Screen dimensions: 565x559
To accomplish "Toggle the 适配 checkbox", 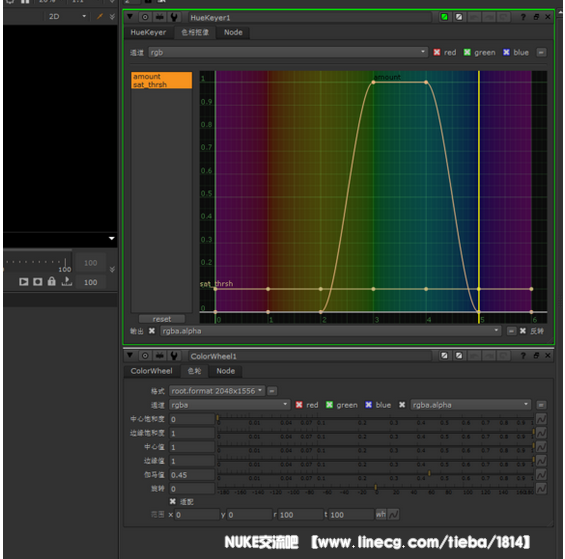I will [x=173, y=502].
